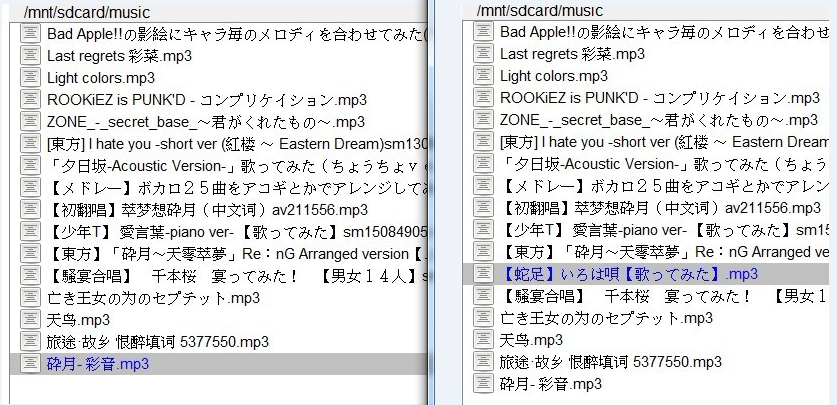Click file icon beside 【蛇足】いろは唄 in right list
837x405 pixels.
(x=483, y=274)
